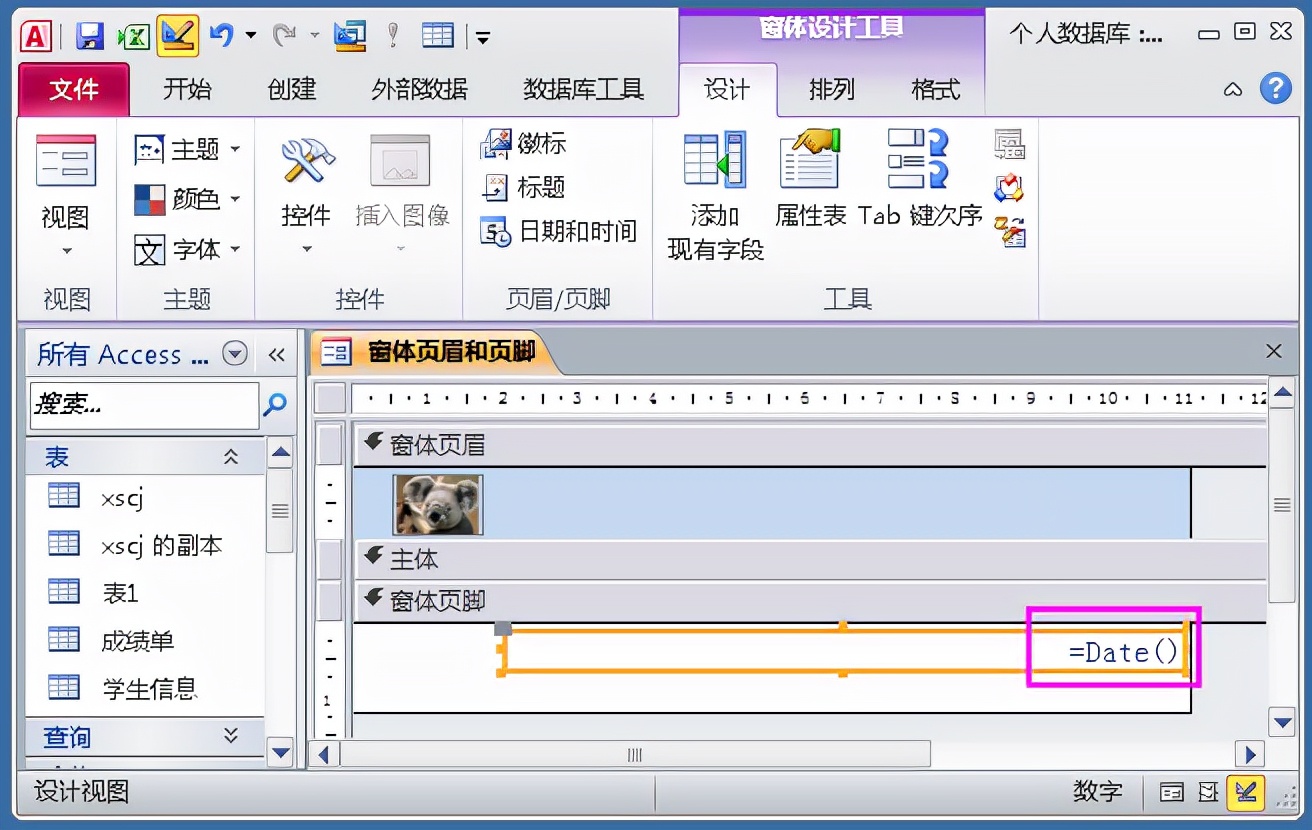Click the Save icon on the Quick Access Toolbar

tap(92, 33)
